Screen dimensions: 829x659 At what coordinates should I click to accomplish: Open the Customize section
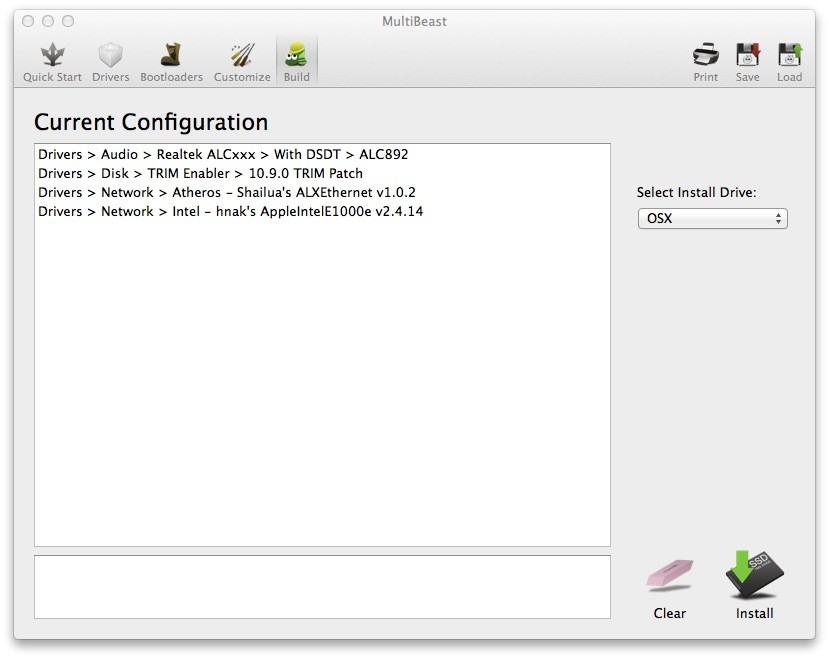[242, 62]
